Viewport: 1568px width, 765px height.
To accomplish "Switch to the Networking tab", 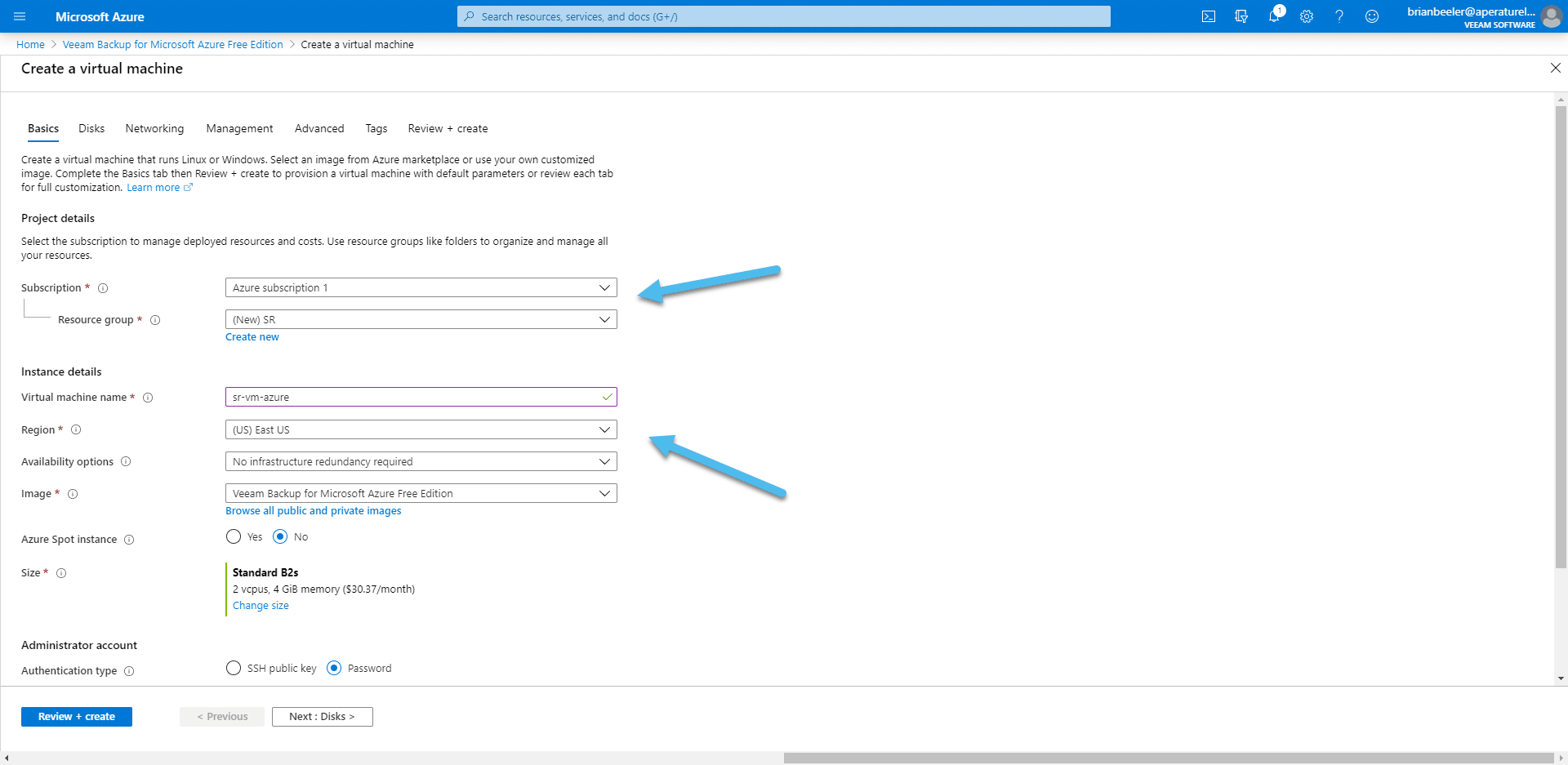I will (x=154, y=129).
